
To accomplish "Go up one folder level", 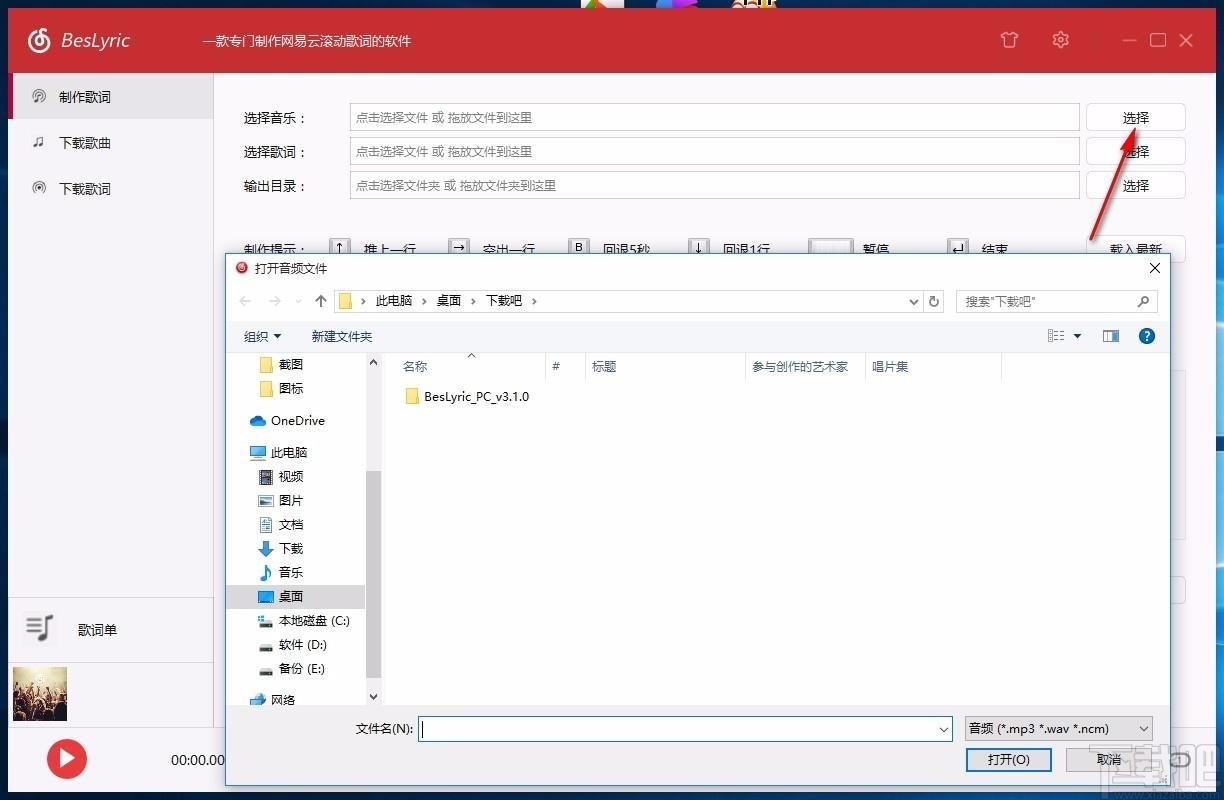I will pos(321,301).
